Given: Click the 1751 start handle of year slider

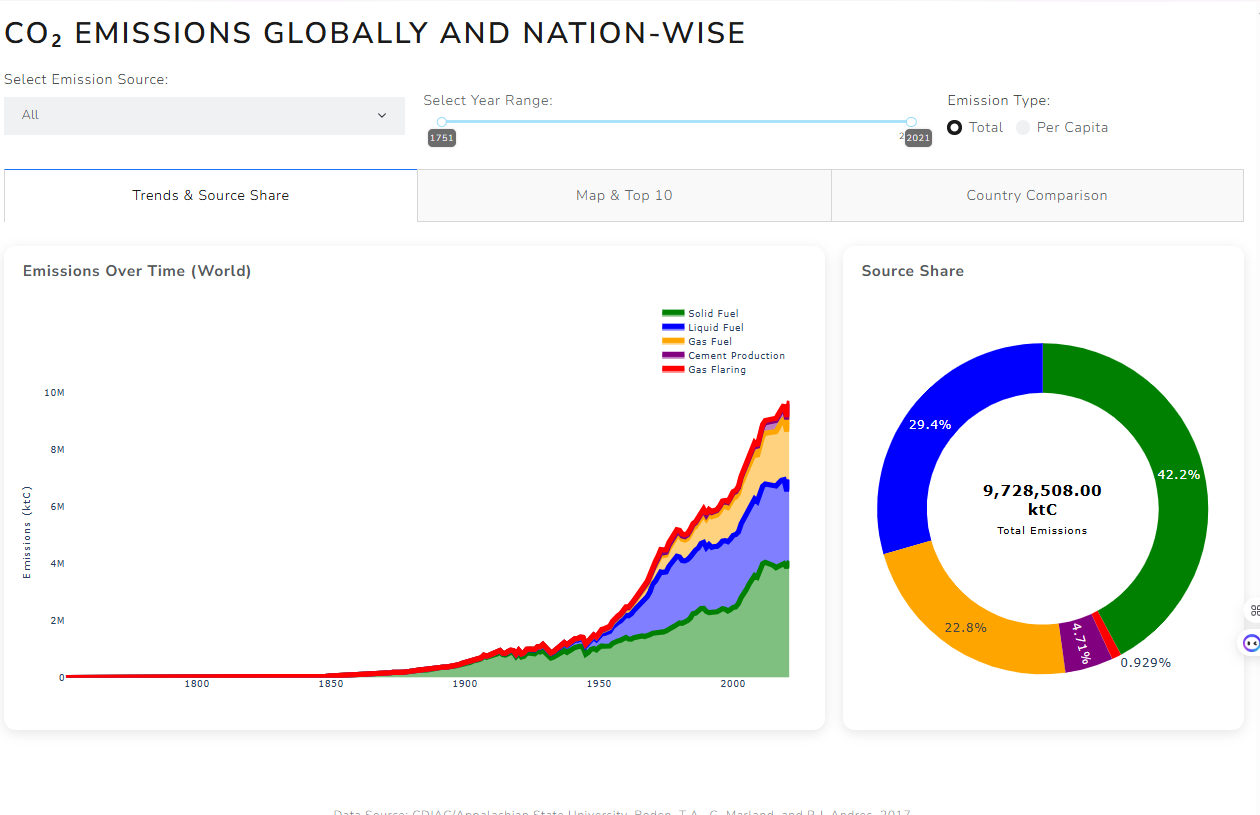Looking at the screenshot, I should click(442, 122).
